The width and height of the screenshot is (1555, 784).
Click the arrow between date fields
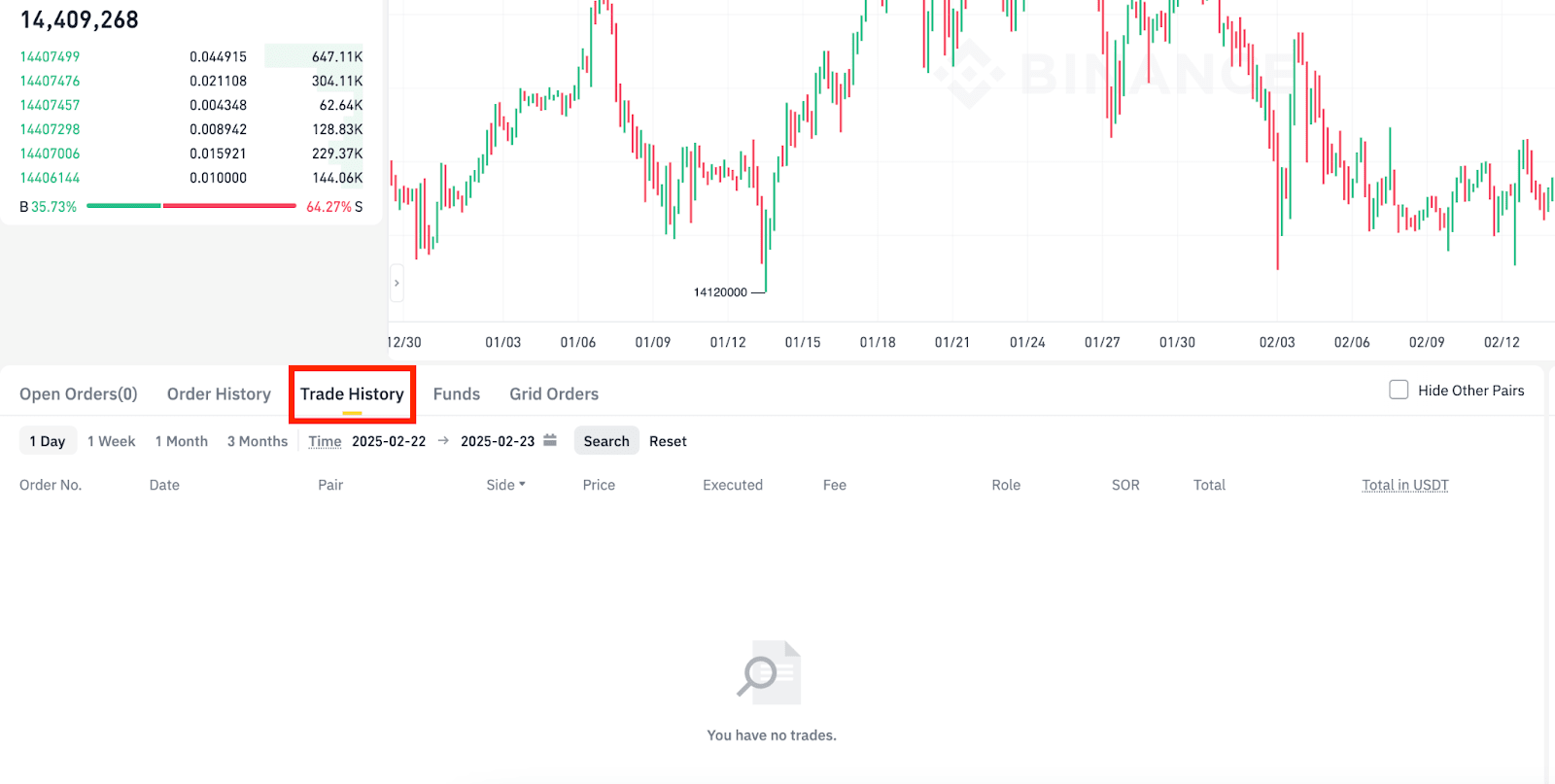click(443, 440)
